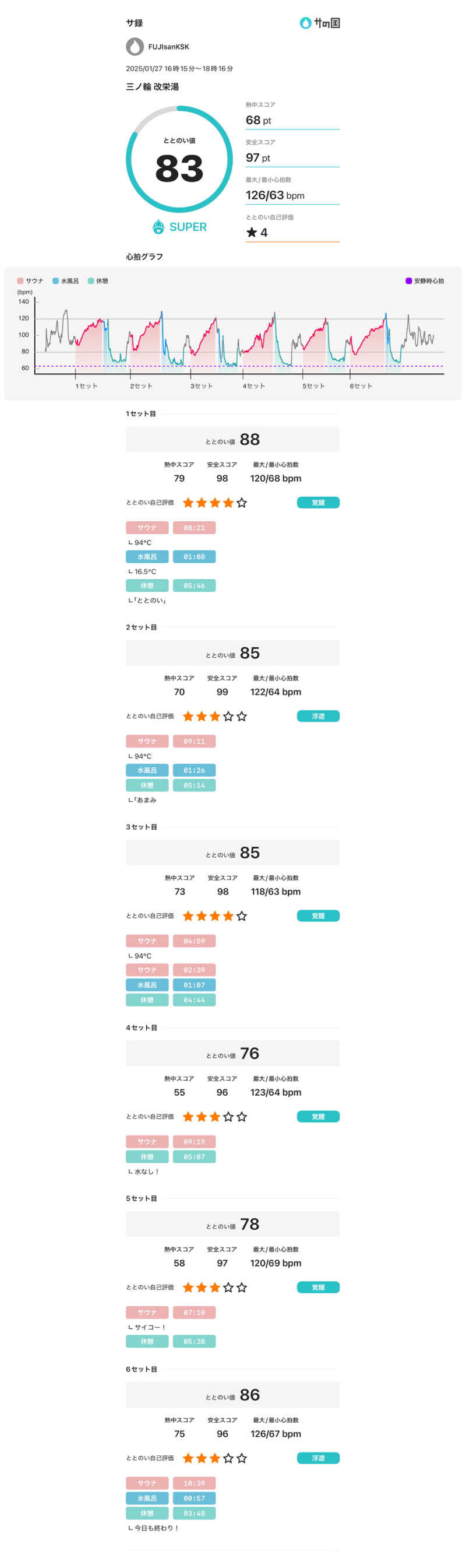Click the サウナ 10:39 label in 6セット目
The width and height of the screenshot is (466, 1568).
[147, 1483]
